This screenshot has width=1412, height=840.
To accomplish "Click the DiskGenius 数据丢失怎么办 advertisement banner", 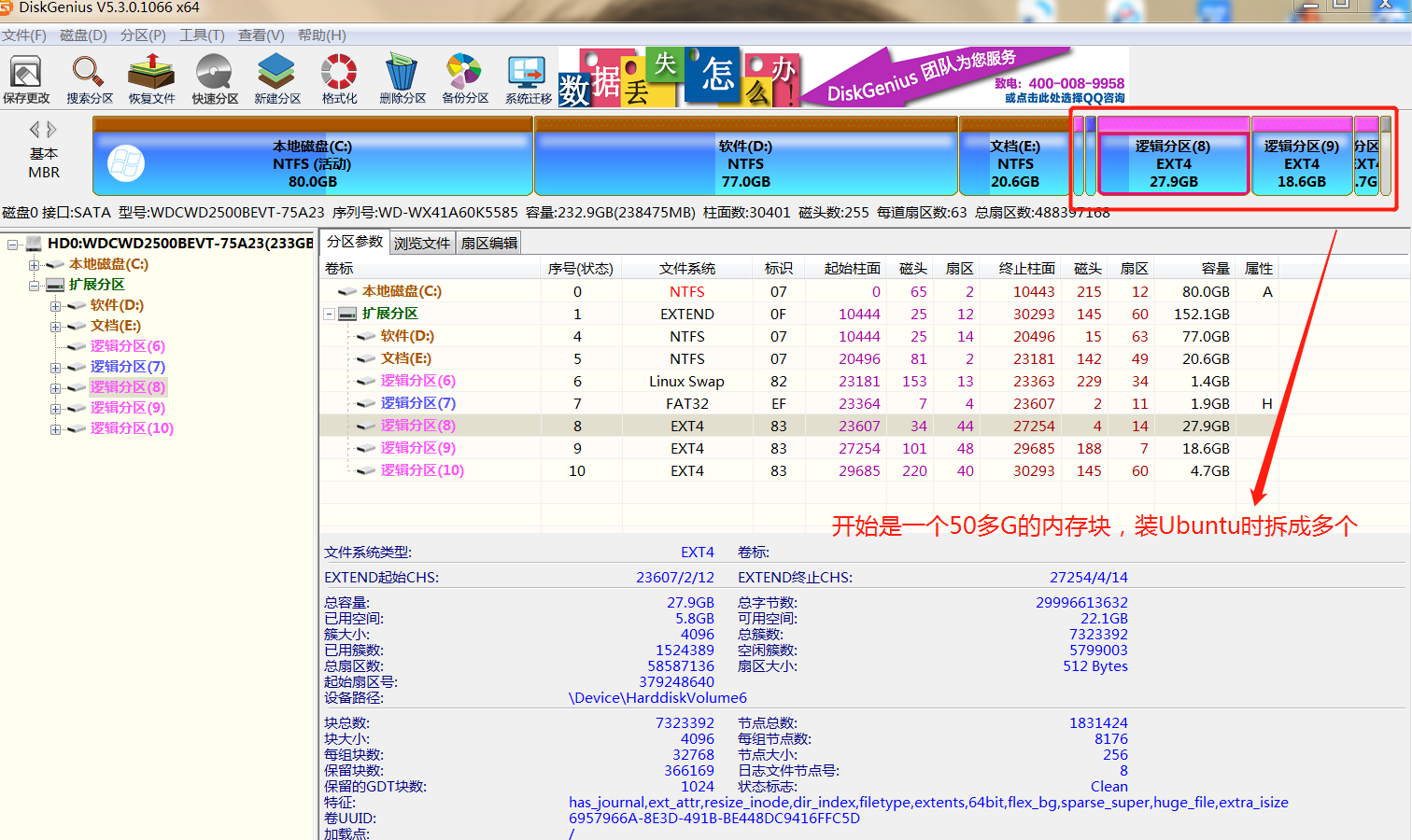I will pos(843,77).
